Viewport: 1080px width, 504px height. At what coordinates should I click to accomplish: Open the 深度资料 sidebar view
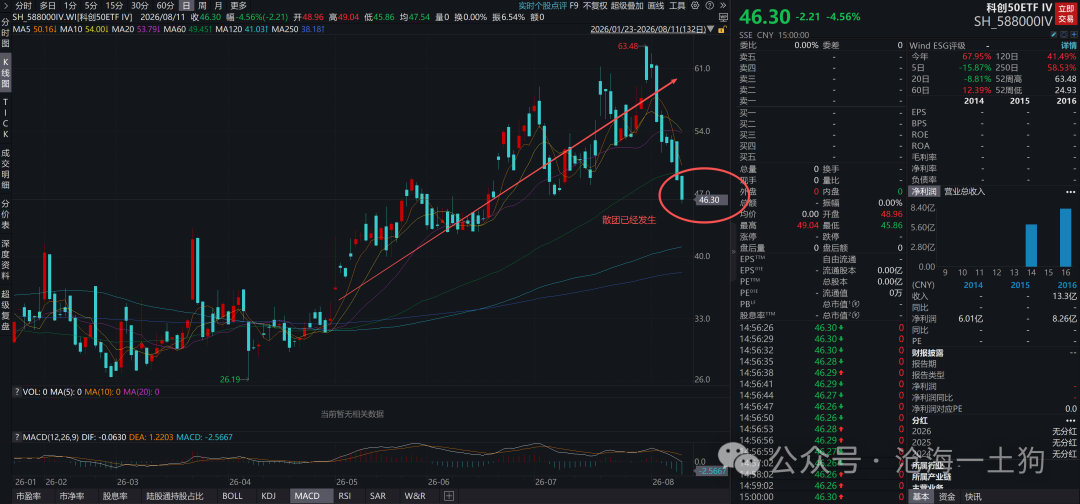click(6, 260)
